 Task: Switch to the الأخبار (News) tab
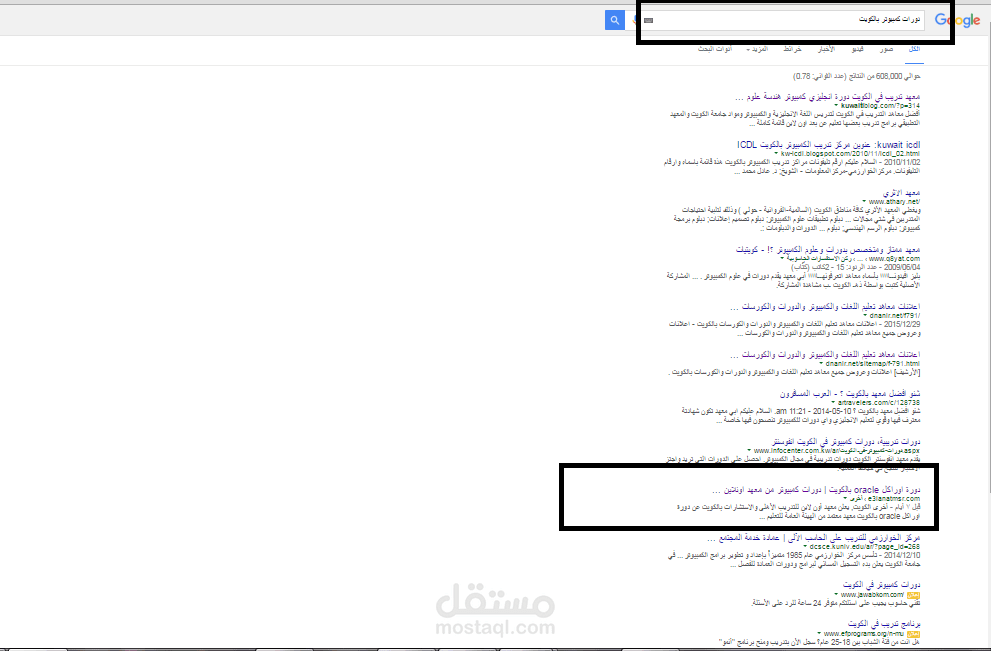826,49
